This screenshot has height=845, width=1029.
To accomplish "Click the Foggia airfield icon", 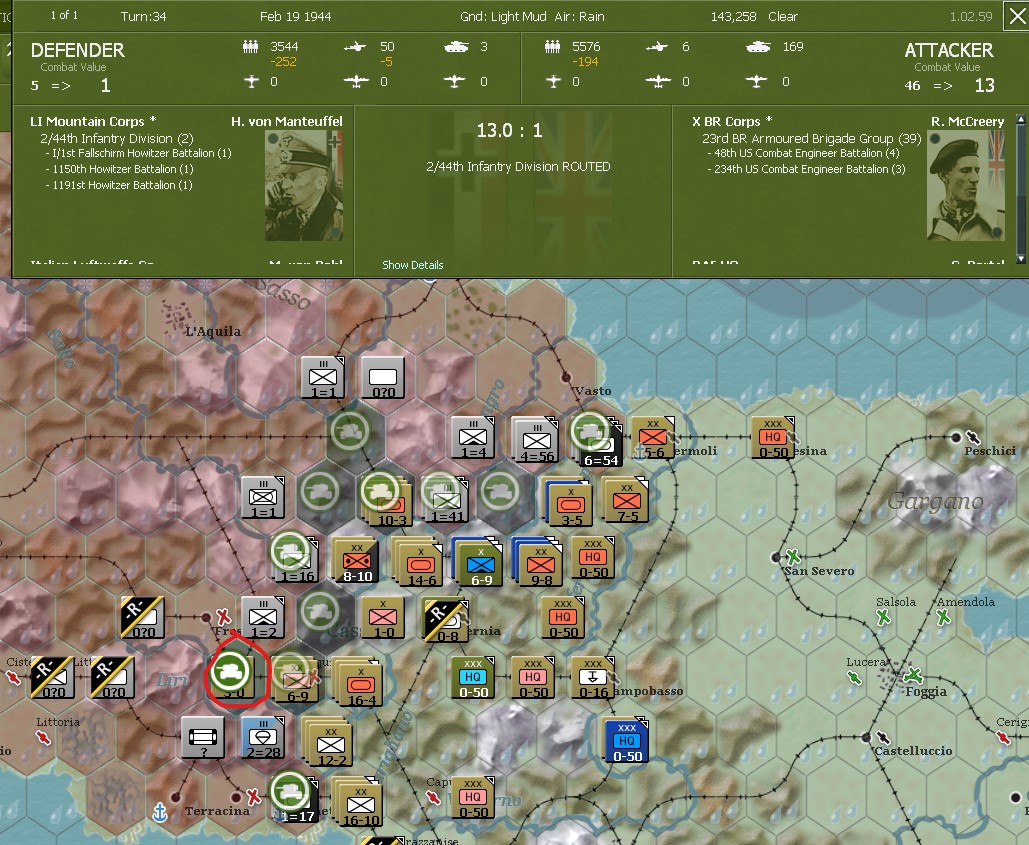I will pyautogui.click(x=913, y=674).
